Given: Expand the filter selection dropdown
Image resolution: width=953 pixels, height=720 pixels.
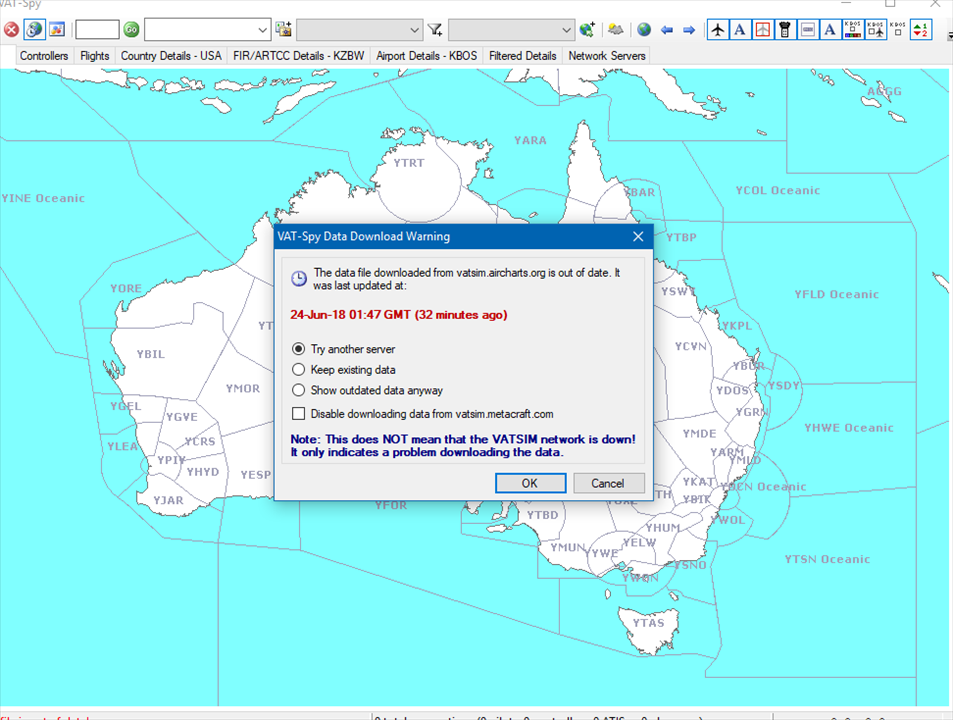Looking at the screenshot, I should (566, 29).
